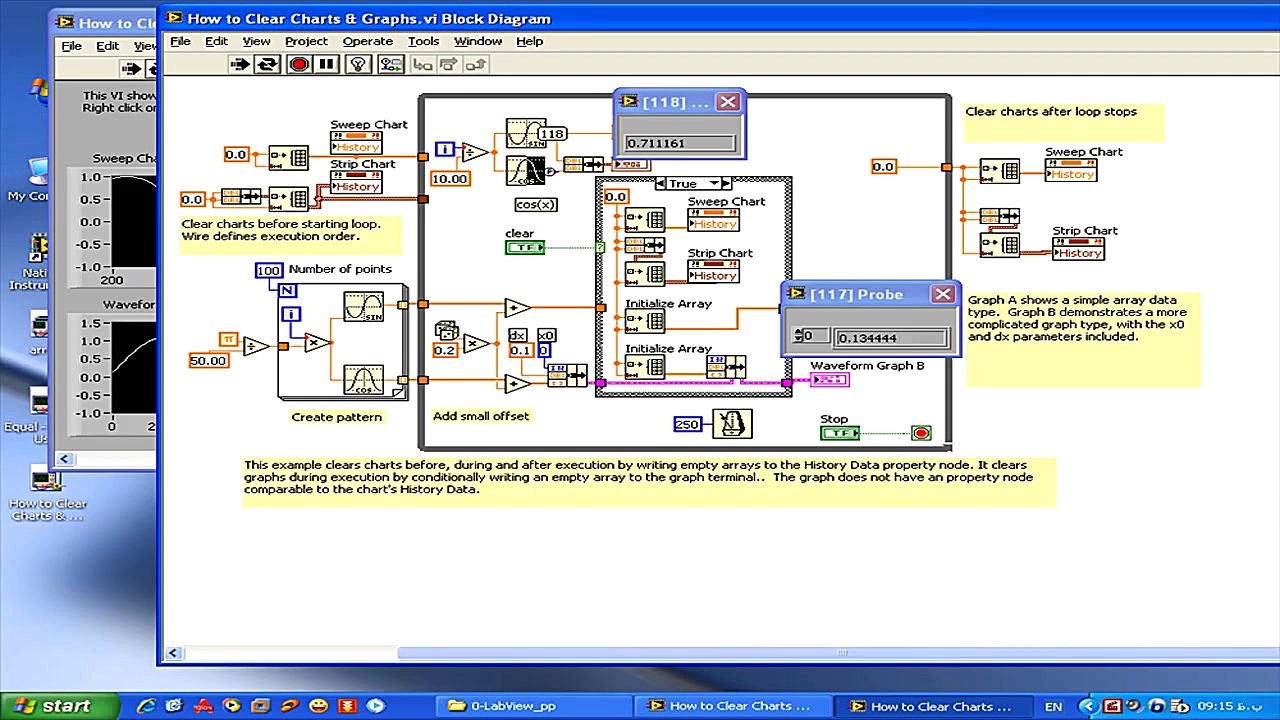The image size is (1280, 720).
Task: Close the [118] probe window
Action: 728,102
